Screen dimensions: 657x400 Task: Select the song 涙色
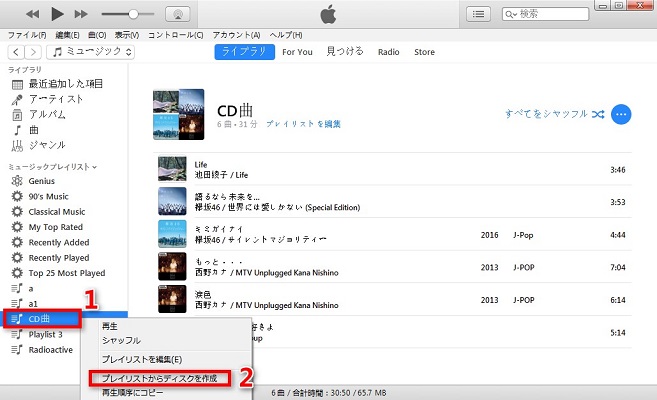coord(393,299)
